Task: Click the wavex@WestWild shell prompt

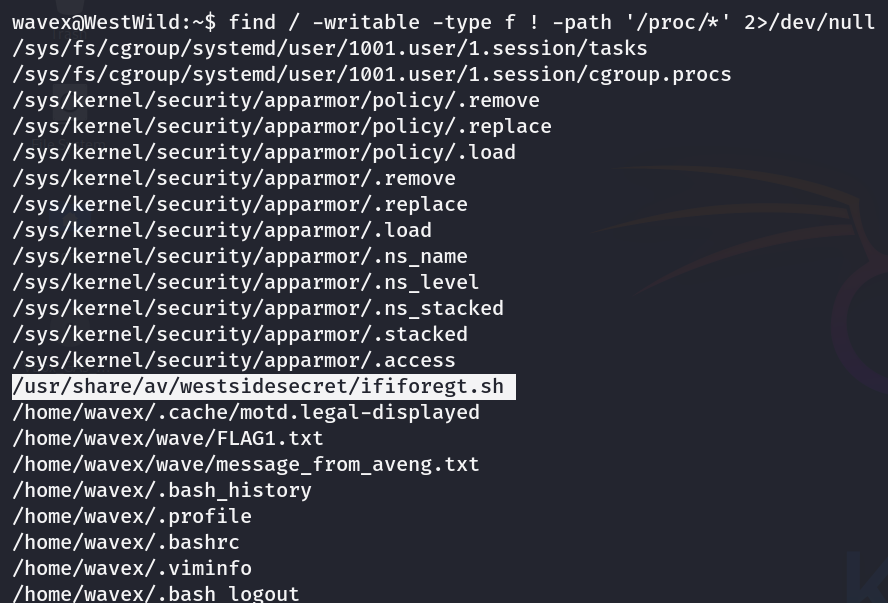Action: (110, 22)
